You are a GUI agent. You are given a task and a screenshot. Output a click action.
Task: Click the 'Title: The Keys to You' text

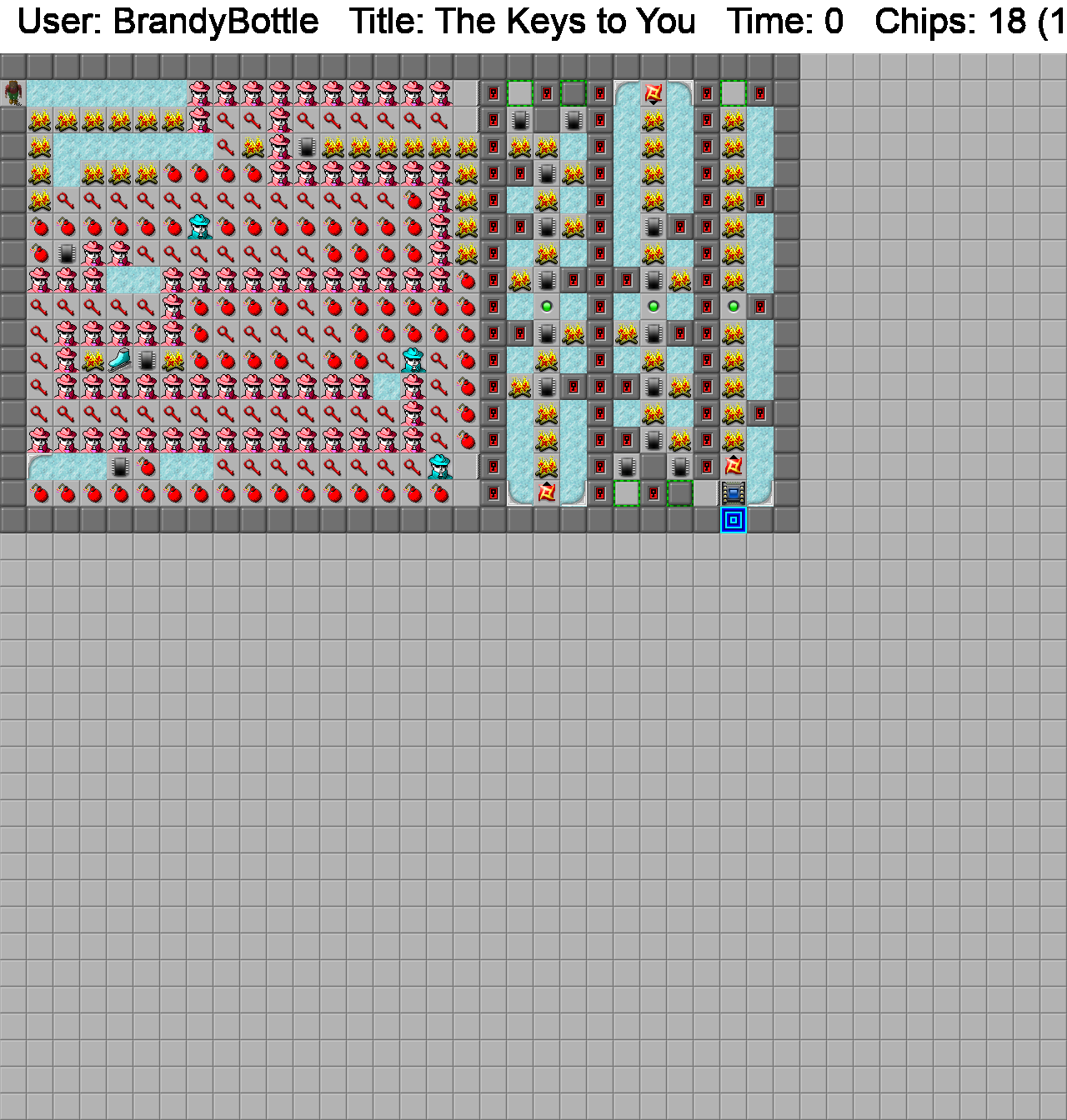522,22
